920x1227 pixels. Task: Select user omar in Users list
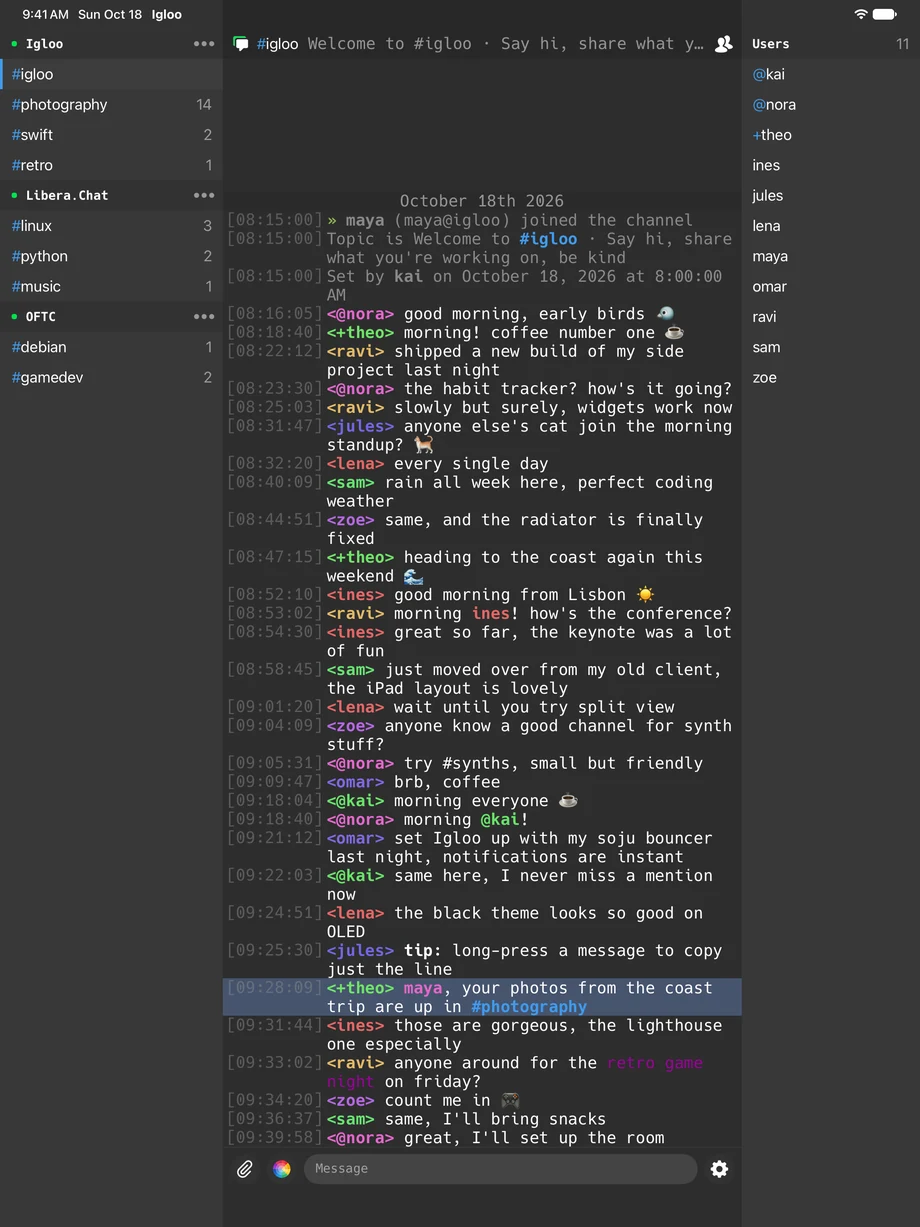tap(831, 286)
